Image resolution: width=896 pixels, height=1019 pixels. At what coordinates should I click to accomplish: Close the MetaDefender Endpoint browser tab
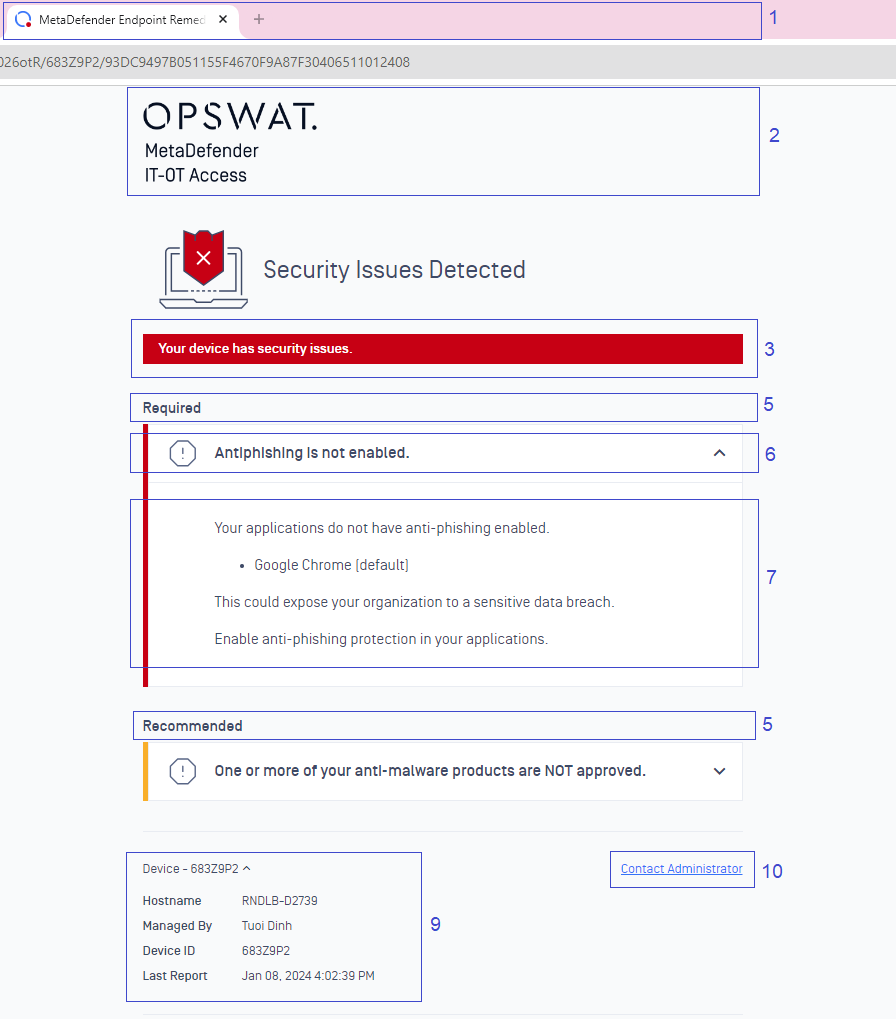(x=223, y=19)
